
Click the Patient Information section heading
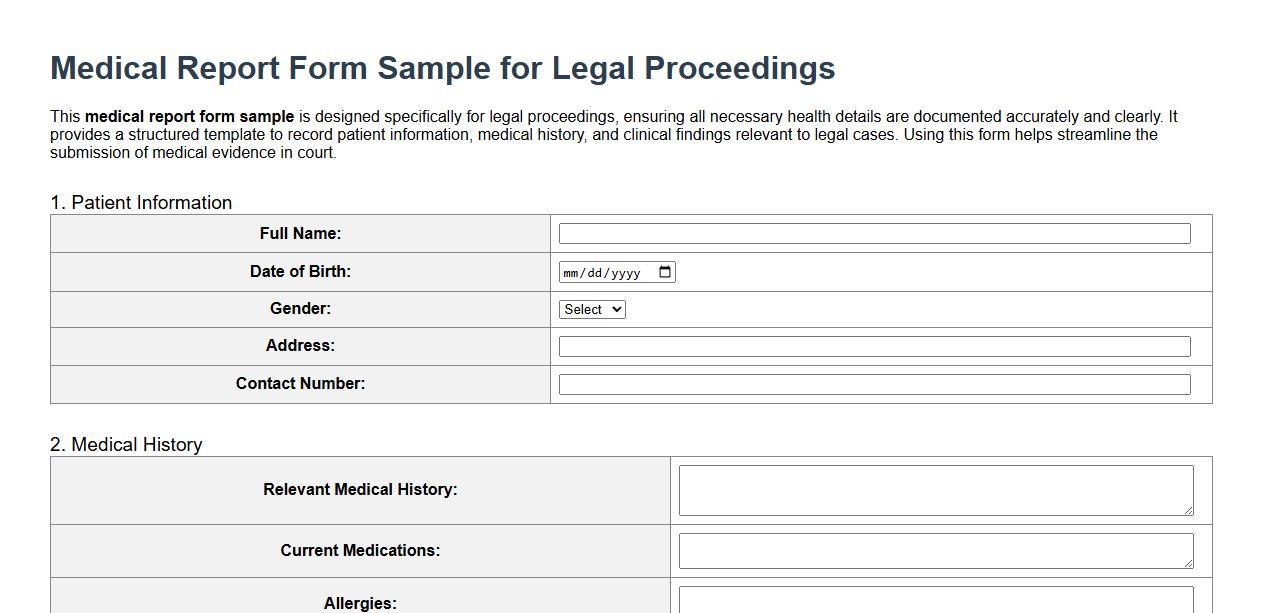point(140,202)
